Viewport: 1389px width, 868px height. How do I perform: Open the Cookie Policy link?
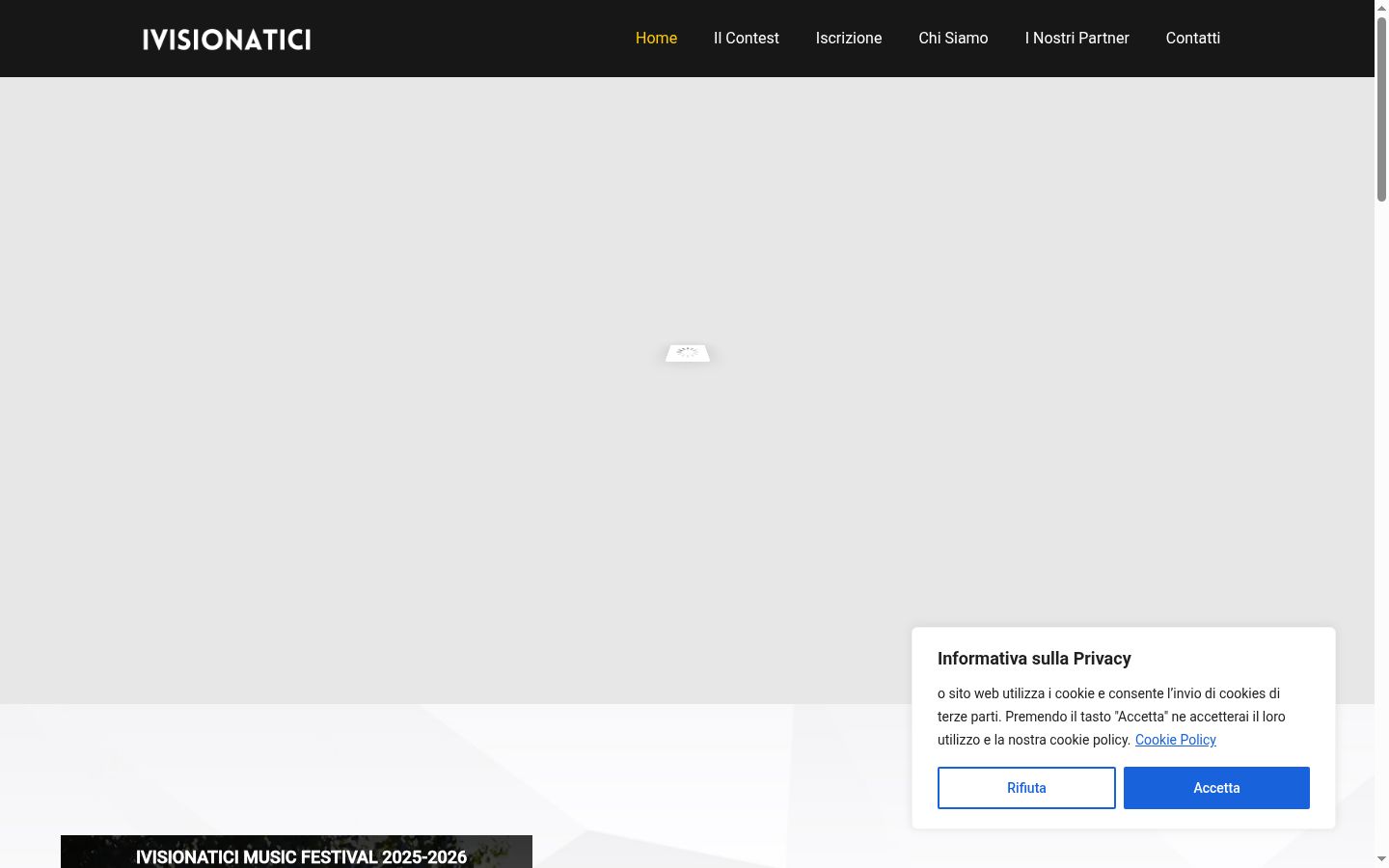tap(1175, 740)
